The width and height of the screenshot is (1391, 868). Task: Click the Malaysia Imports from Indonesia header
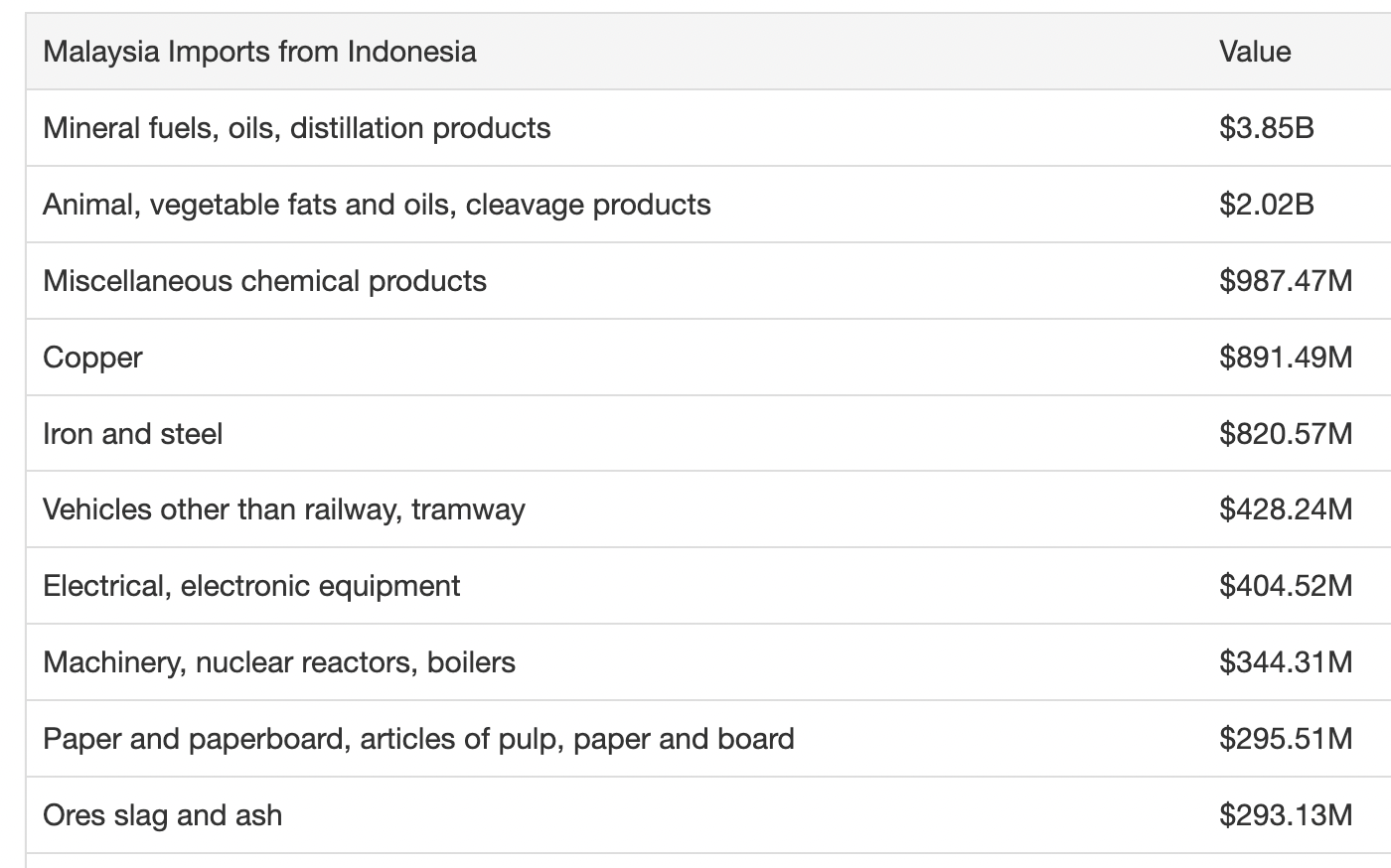259,52
